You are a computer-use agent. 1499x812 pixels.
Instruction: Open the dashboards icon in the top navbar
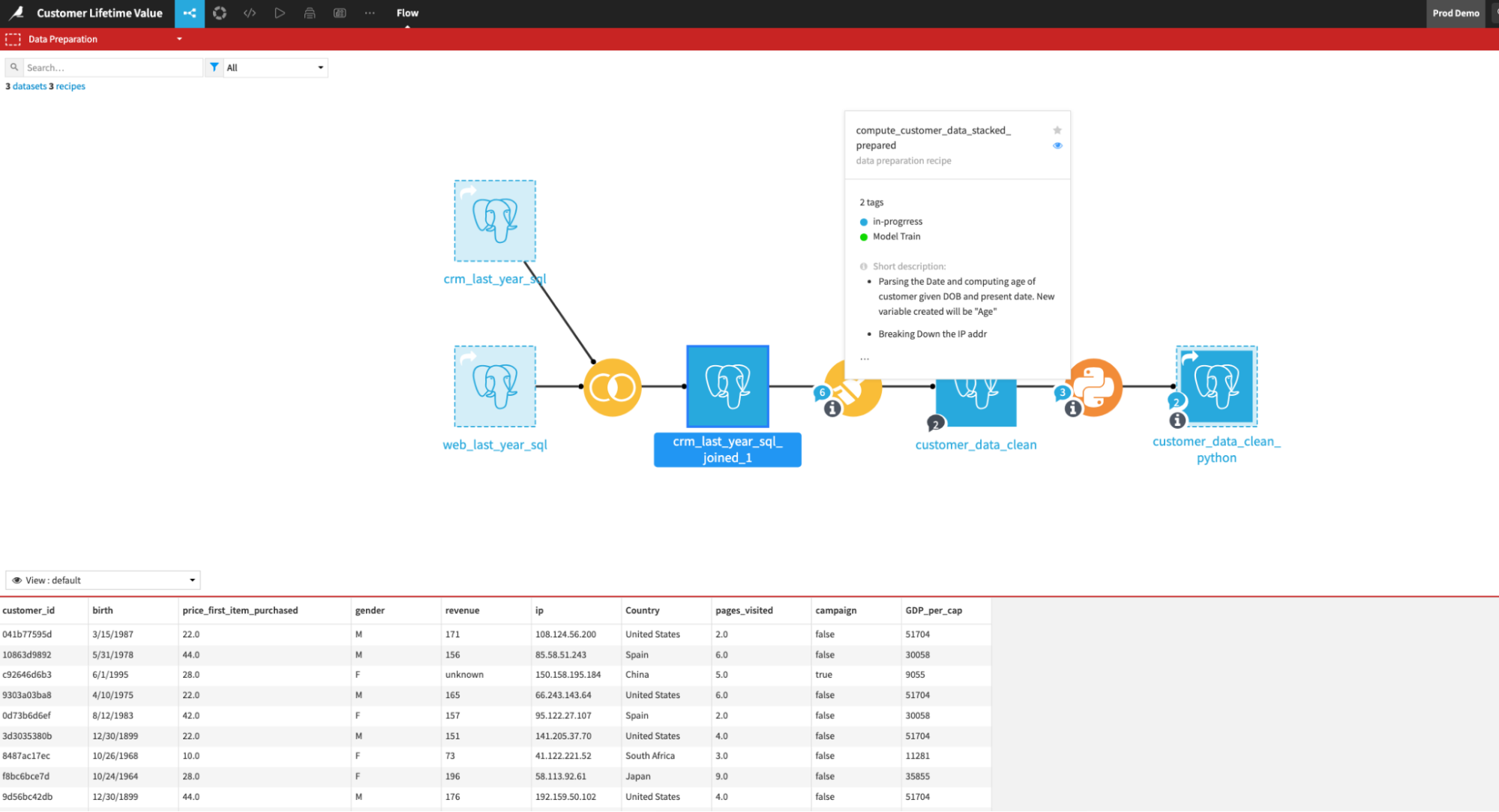(340, 13)
